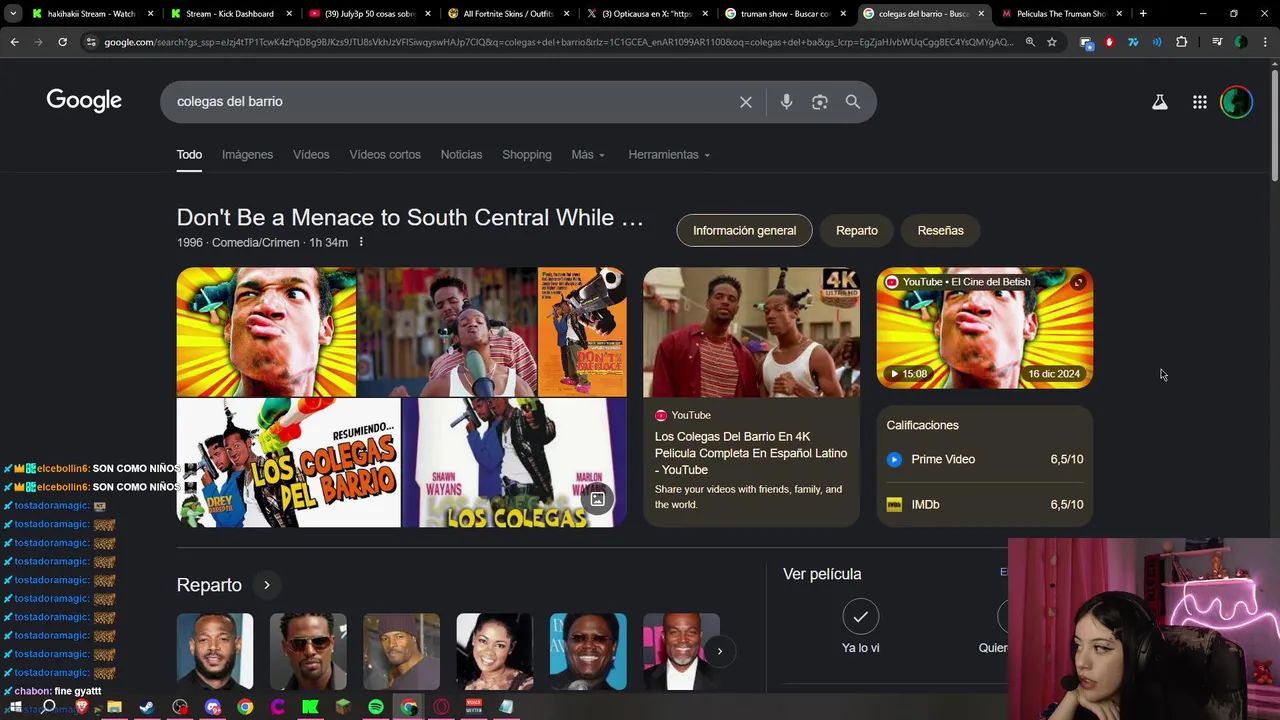This screenshot has height=720, width=1280.
Task: Close the Peliculas The Truman Show tab
Action: (1119, 14)
